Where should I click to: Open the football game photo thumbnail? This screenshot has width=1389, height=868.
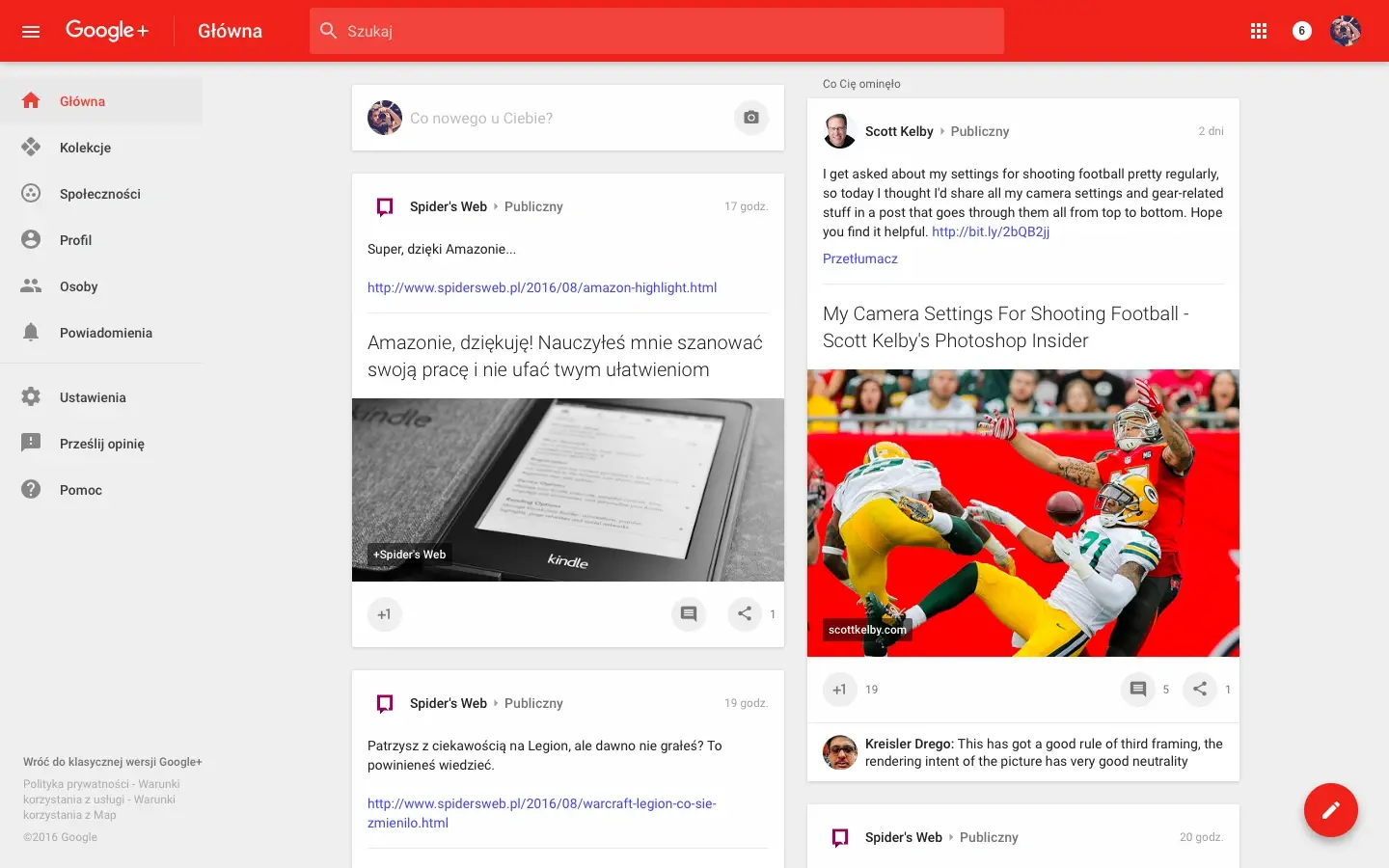tap(1022, 512)
